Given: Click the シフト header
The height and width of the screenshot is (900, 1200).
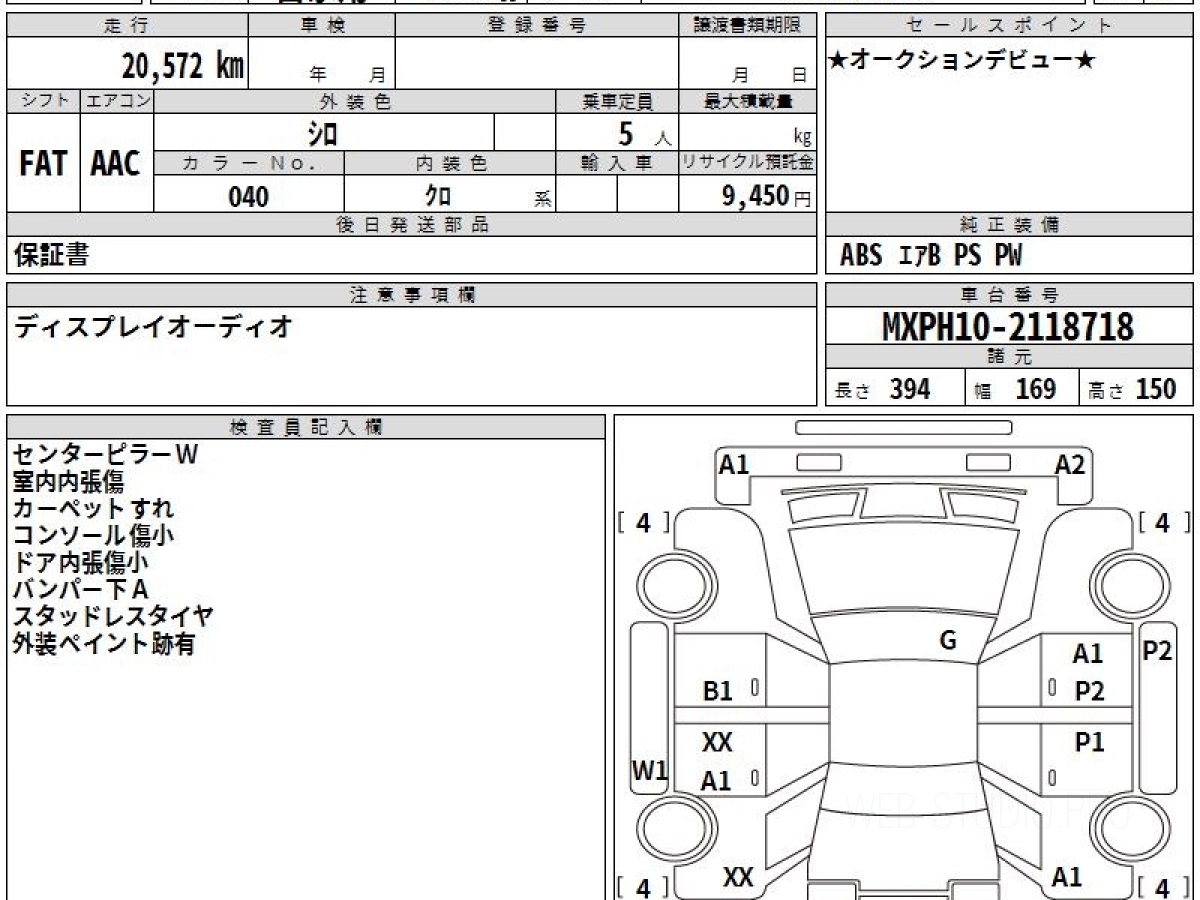Looking at the screenshot, I should click(43, 101).
